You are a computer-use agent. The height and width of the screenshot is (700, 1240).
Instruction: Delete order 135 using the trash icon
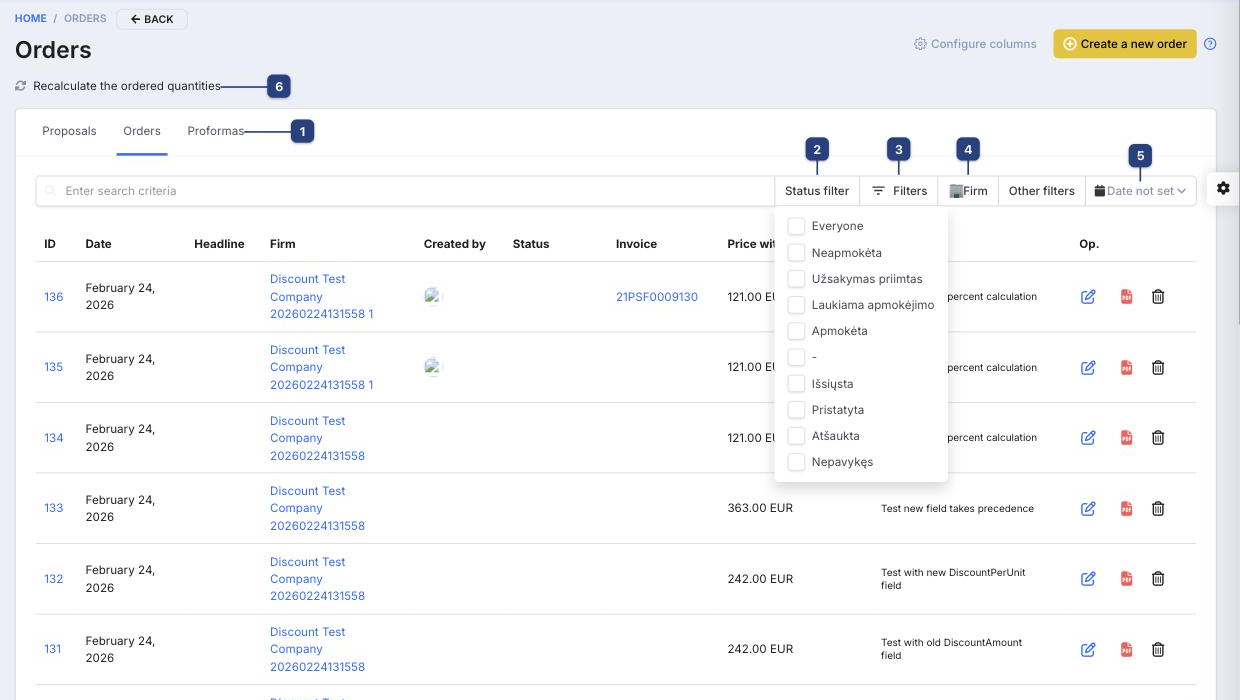pos(1158,367)
